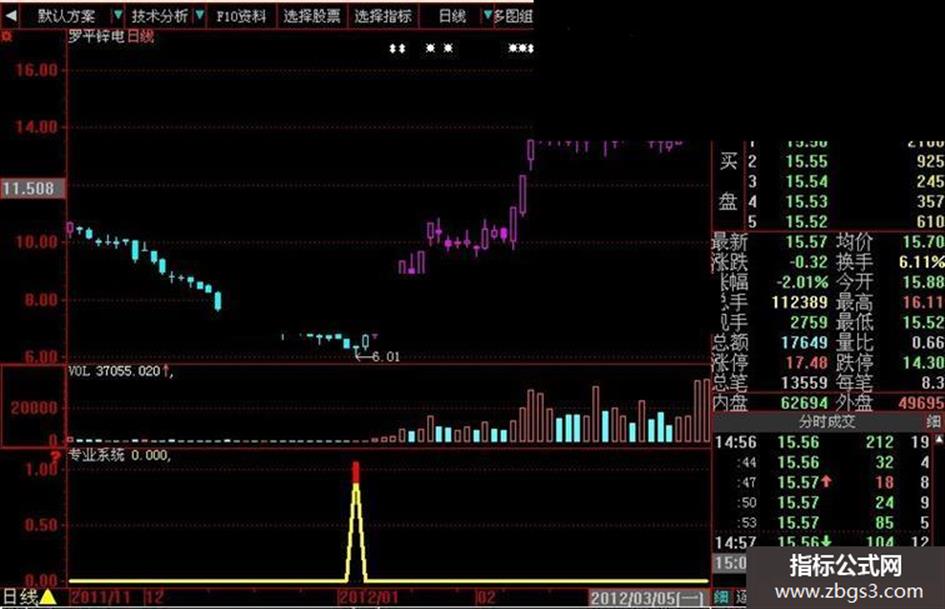Click the red 日线 label beside stock name

[140, 36]
